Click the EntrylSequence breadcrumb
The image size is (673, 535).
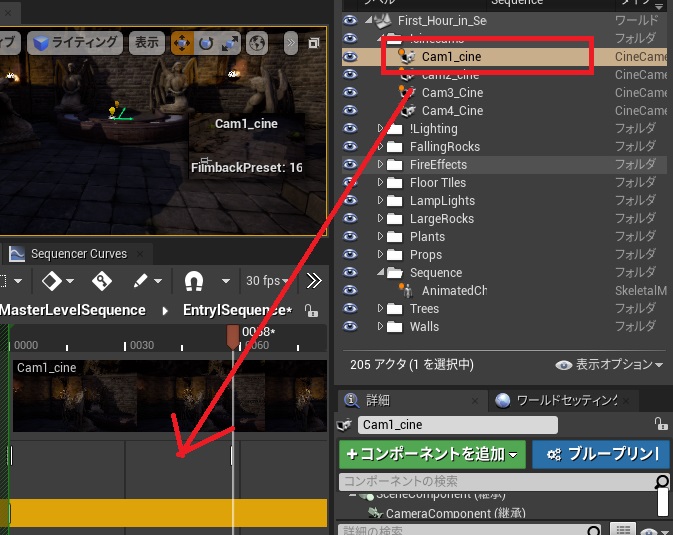pos(237,310)
